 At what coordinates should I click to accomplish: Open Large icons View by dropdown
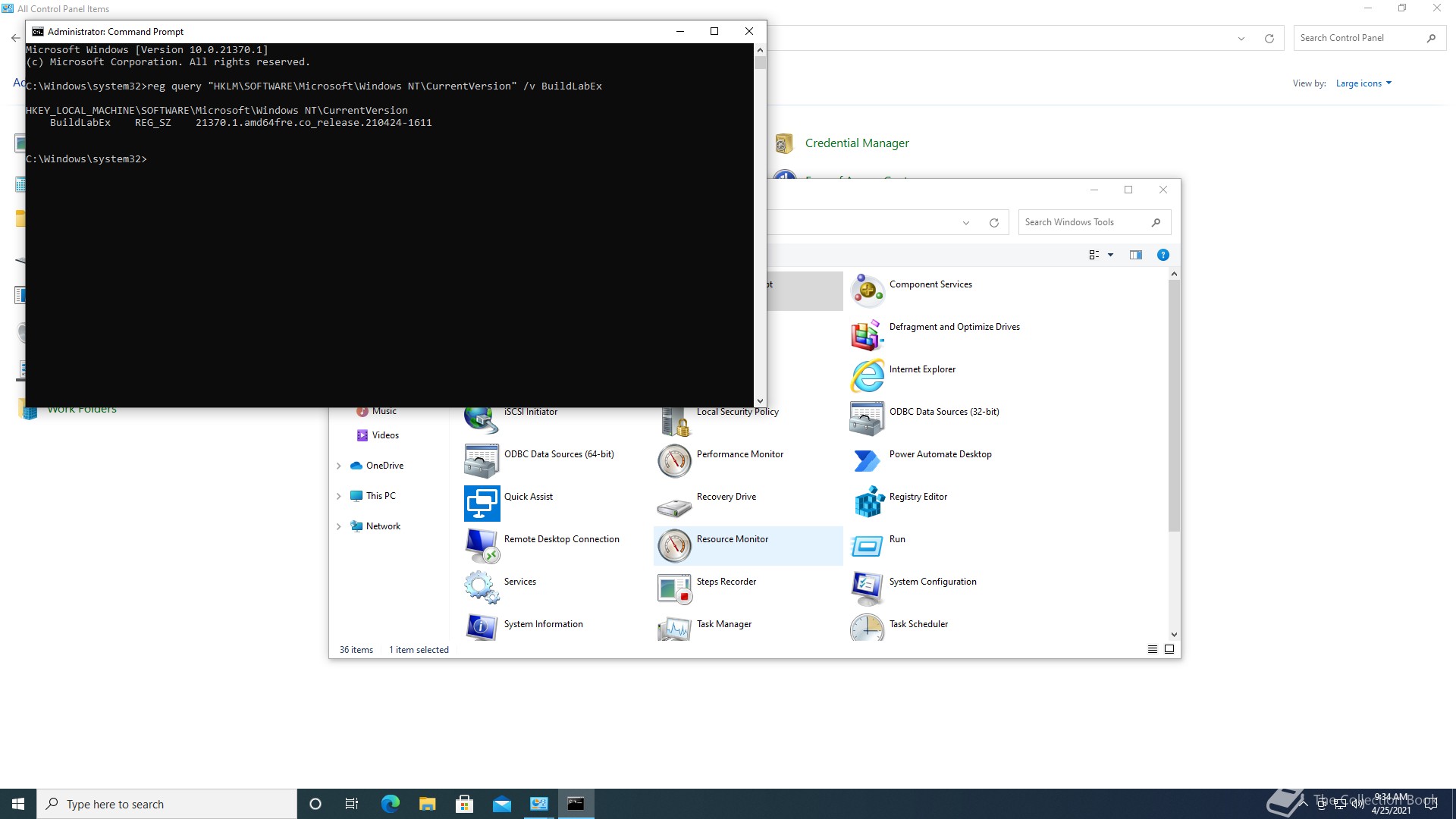click(1363, 83)
